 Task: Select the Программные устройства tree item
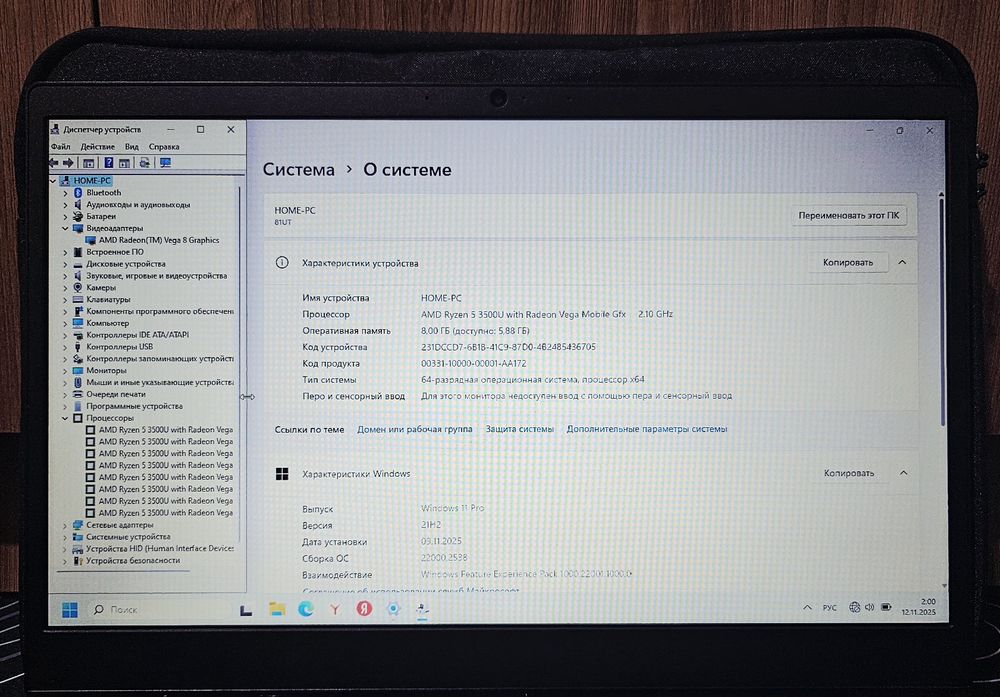134,406
